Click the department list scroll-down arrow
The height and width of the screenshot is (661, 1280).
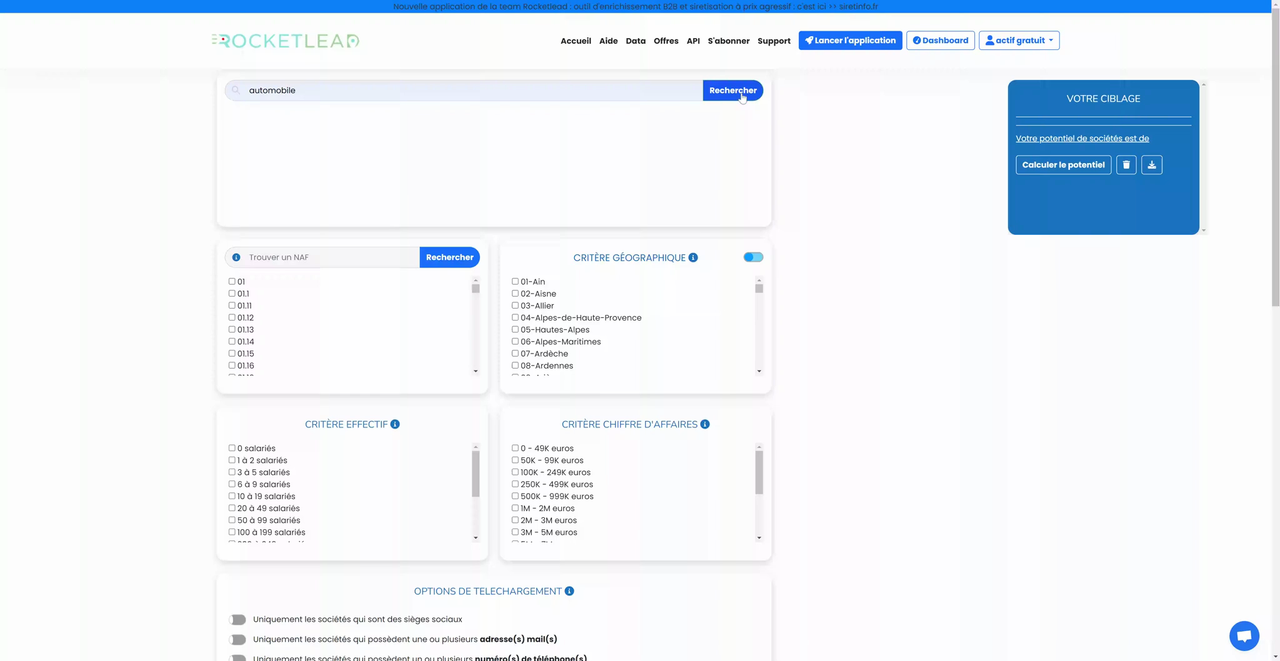pos(759,371)
